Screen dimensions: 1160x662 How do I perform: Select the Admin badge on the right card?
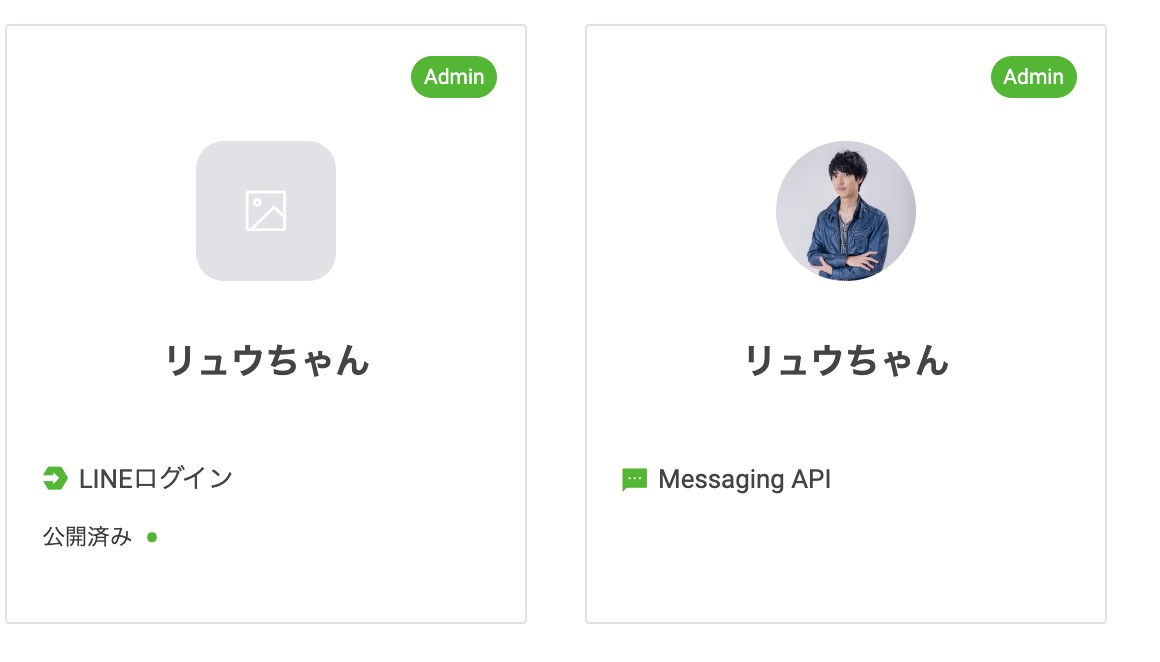[1033, 77]
